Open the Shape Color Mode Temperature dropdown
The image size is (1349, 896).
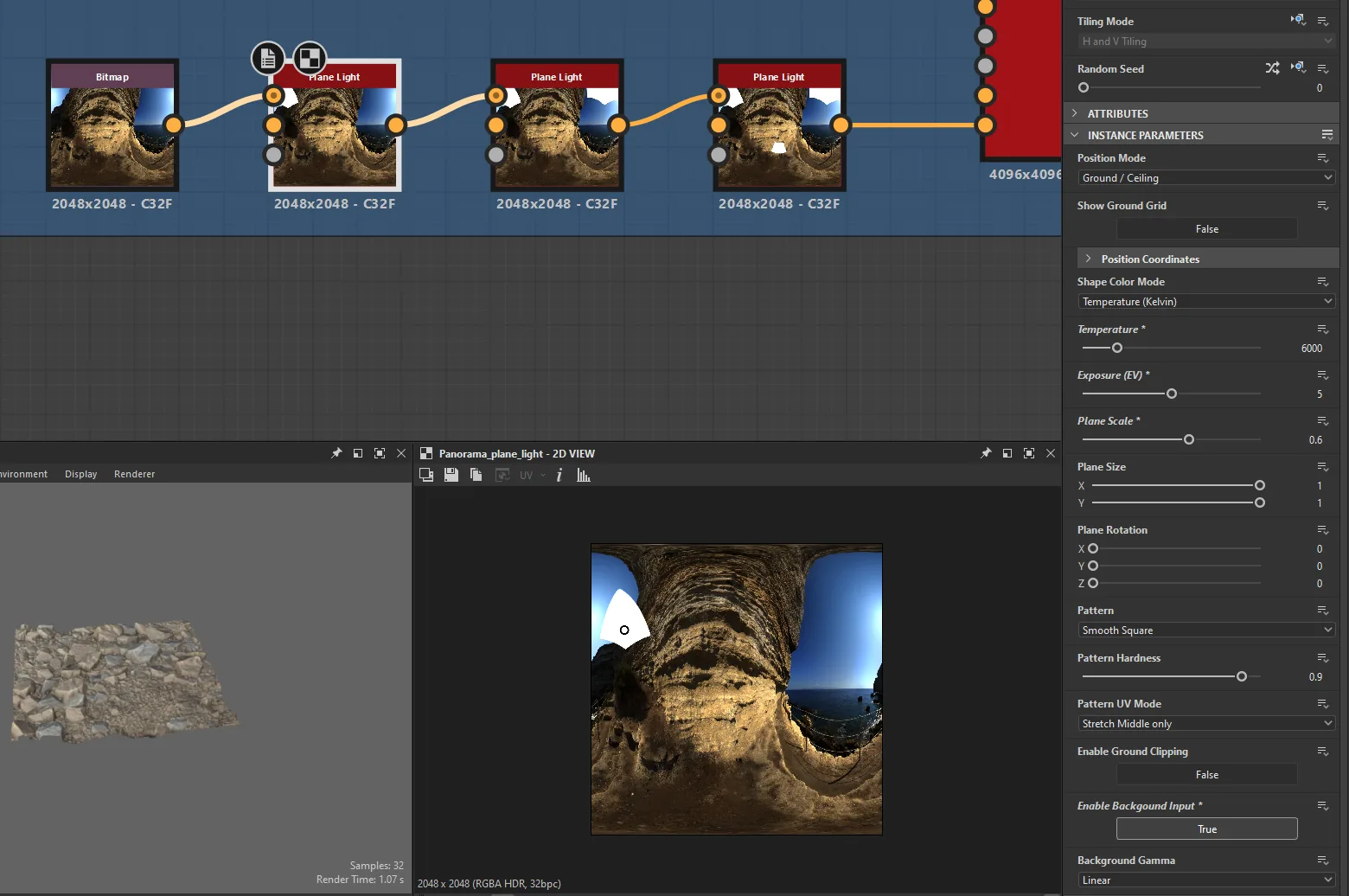1206,302
